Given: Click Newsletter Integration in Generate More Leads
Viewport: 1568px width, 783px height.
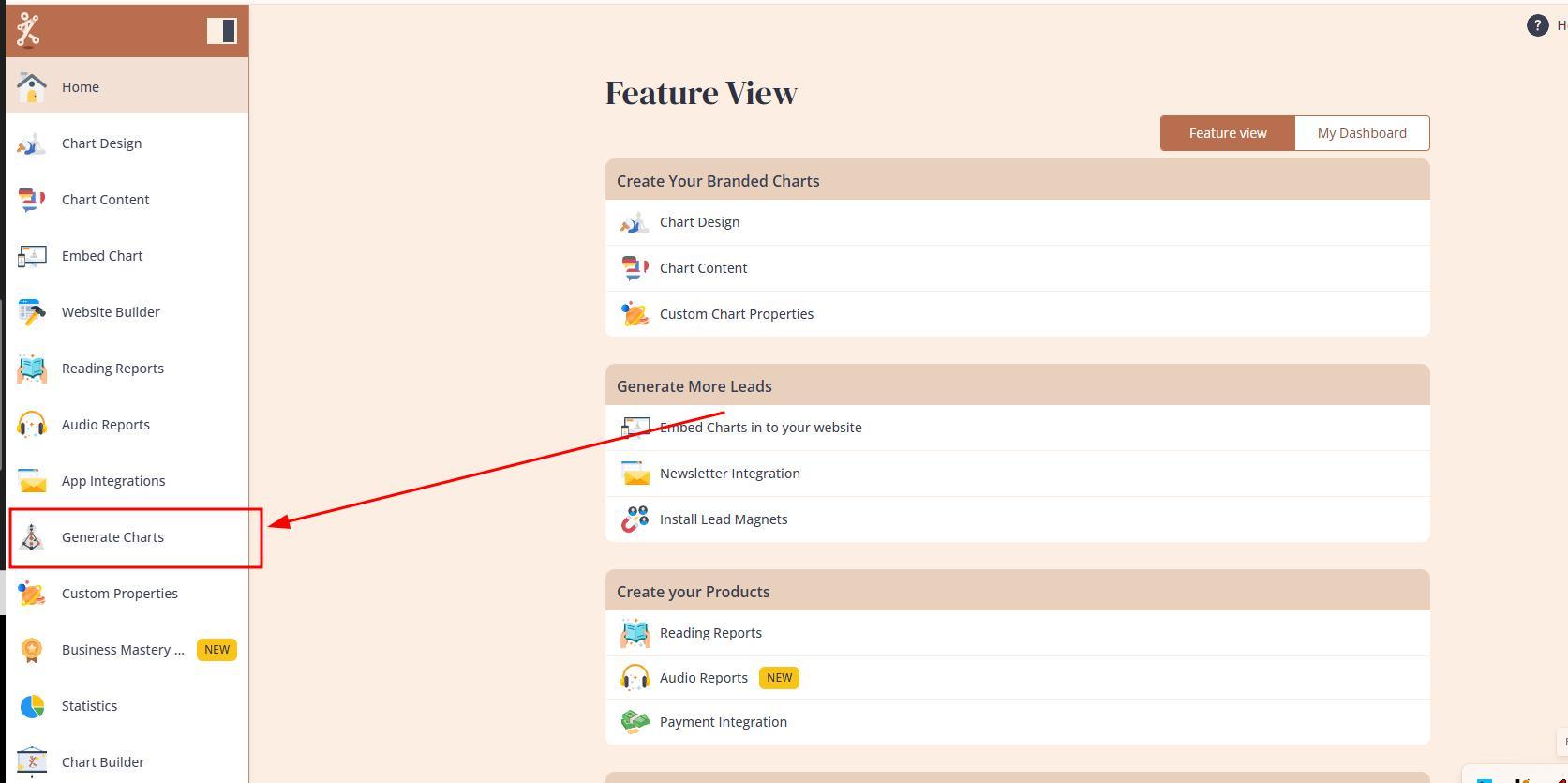Looking at the screenshot, I should (729, 474).
